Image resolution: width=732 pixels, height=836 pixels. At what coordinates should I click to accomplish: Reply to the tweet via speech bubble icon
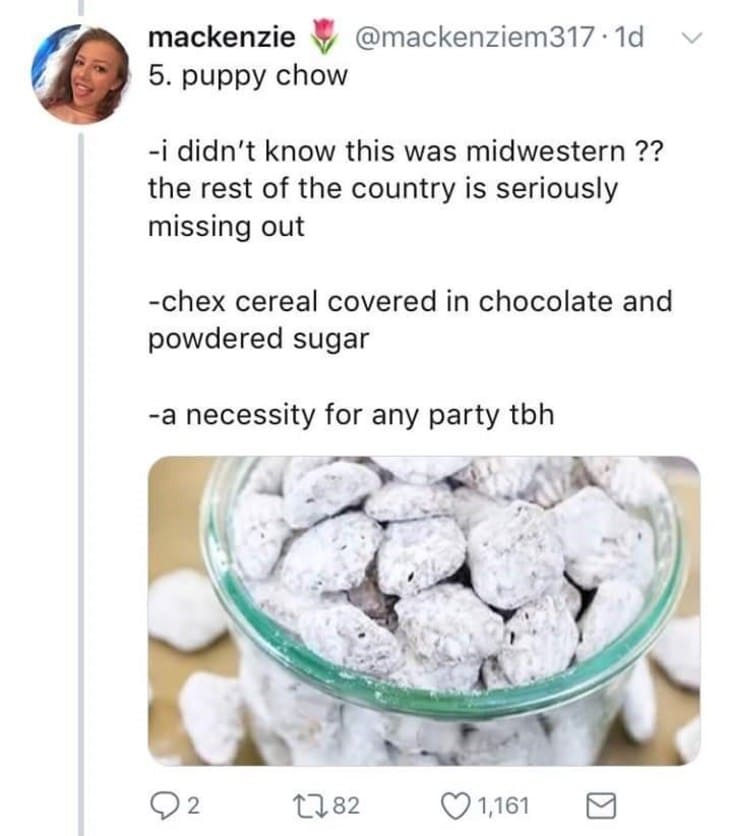click(165, 805)
